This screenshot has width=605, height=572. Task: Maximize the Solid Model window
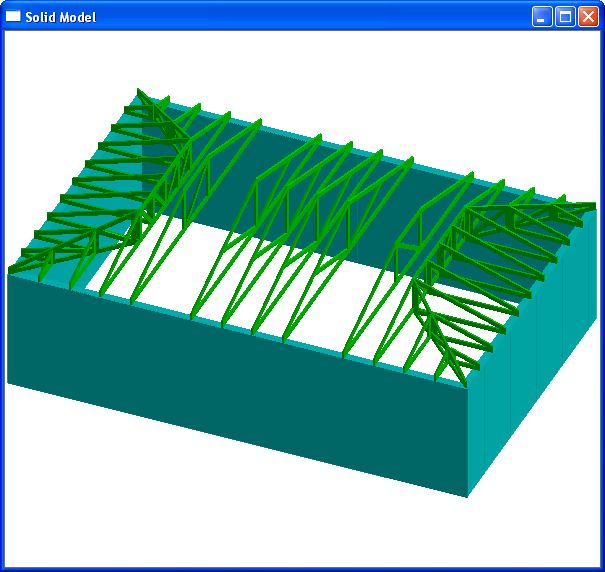click(x=565, y=16)
